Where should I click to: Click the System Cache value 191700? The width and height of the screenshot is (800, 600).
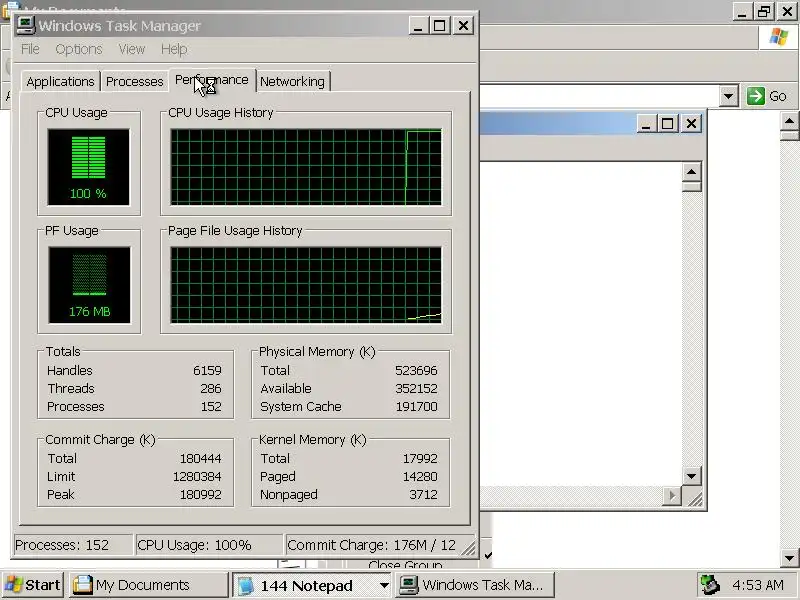(416, 407)
